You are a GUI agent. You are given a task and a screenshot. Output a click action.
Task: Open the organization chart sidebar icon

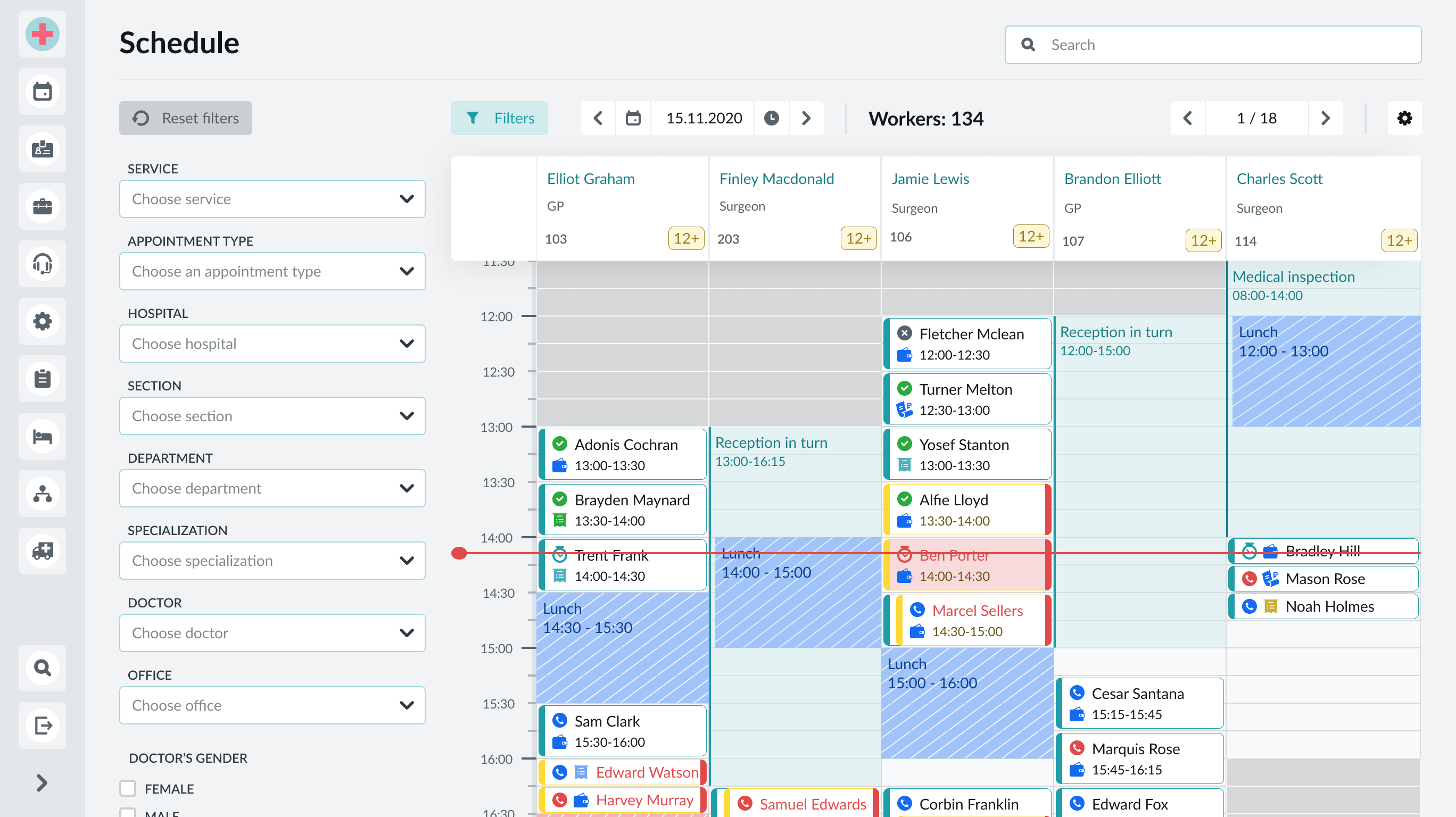coord(43,493)
